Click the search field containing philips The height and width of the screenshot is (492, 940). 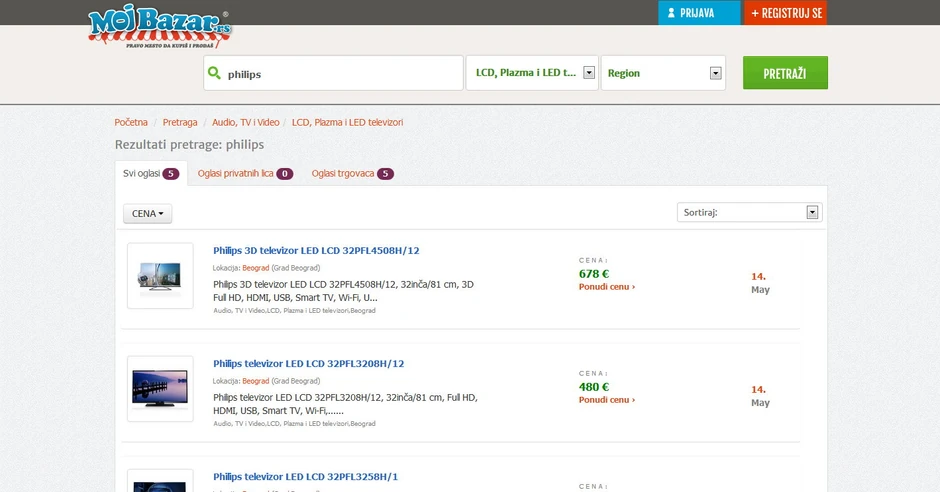coord(333,73)
